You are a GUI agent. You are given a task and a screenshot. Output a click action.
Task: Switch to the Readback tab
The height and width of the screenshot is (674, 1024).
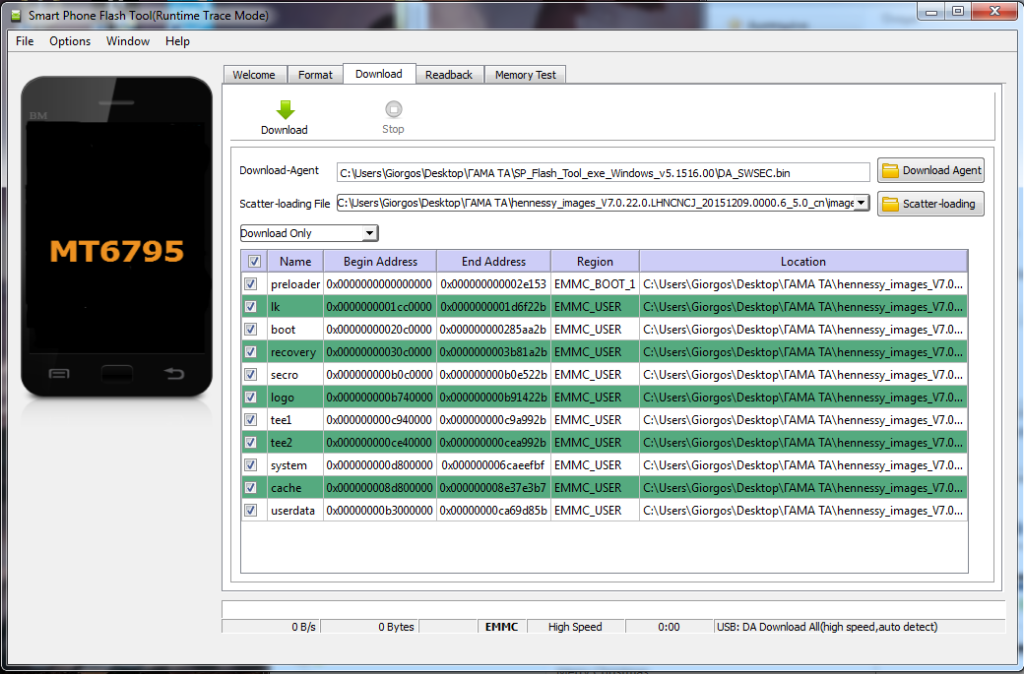[x=449, y=75]
